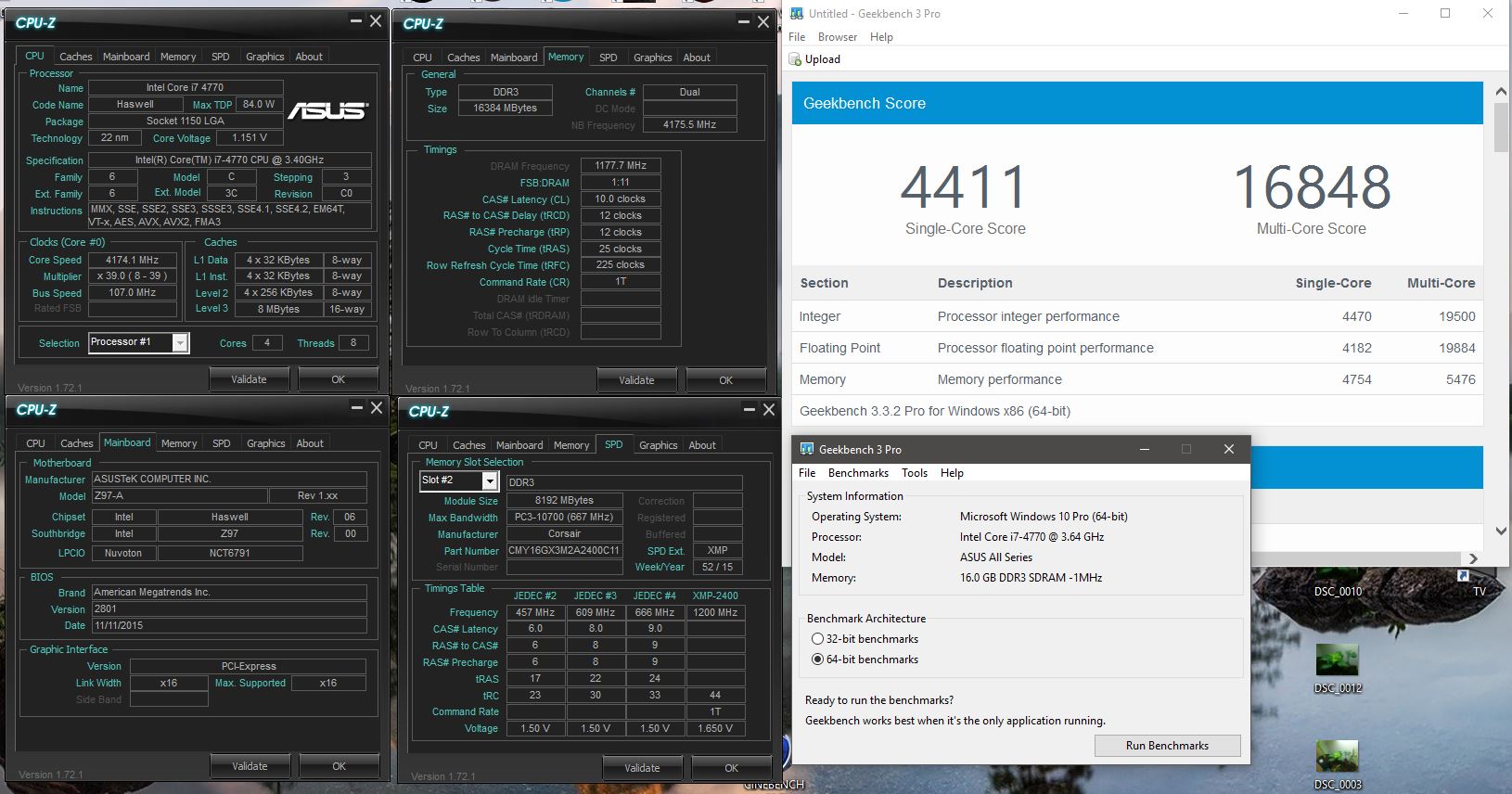Click OK in the CPU-Z CPU window
Image resolution: width=1512 pixels, height=794 pixels.
[339, 379]
